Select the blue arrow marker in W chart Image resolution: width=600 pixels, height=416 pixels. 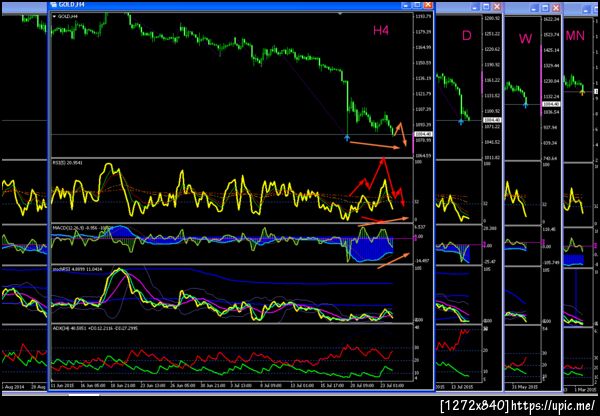click(526, 104)
